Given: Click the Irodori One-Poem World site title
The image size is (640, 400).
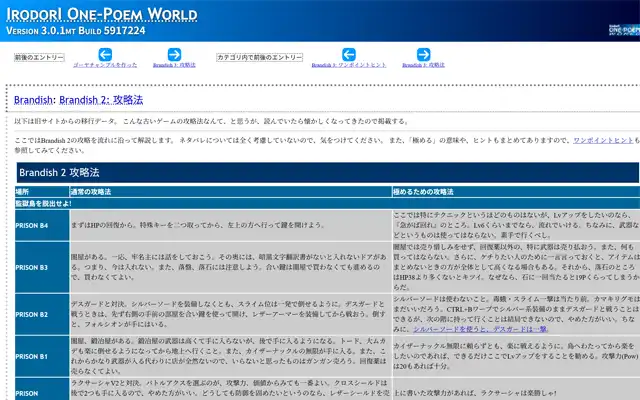Looking at the screenshot, I should coord(102,14).
